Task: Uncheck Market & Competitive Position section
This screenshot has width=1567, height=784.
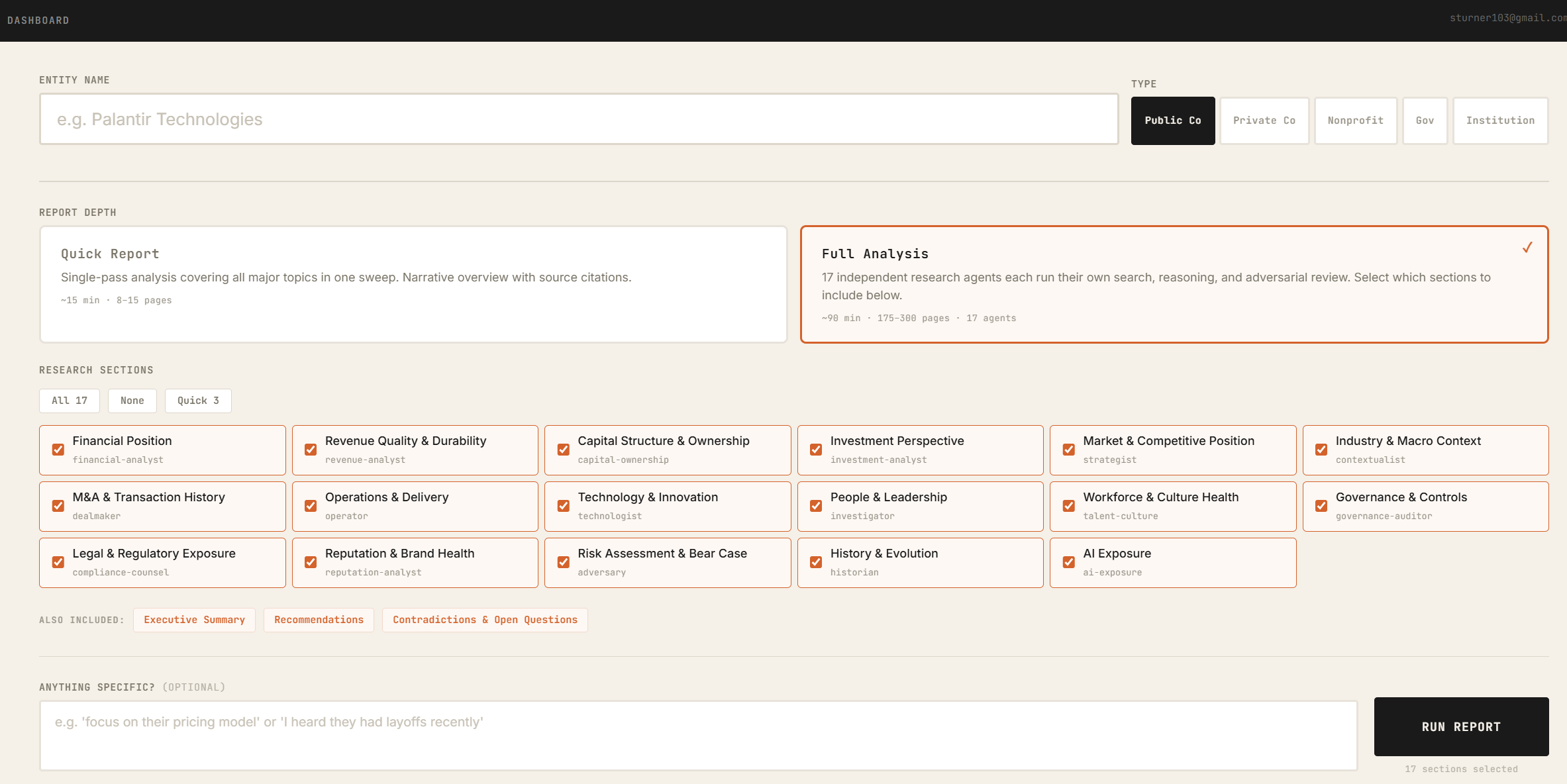Action: click(1068, 450)
